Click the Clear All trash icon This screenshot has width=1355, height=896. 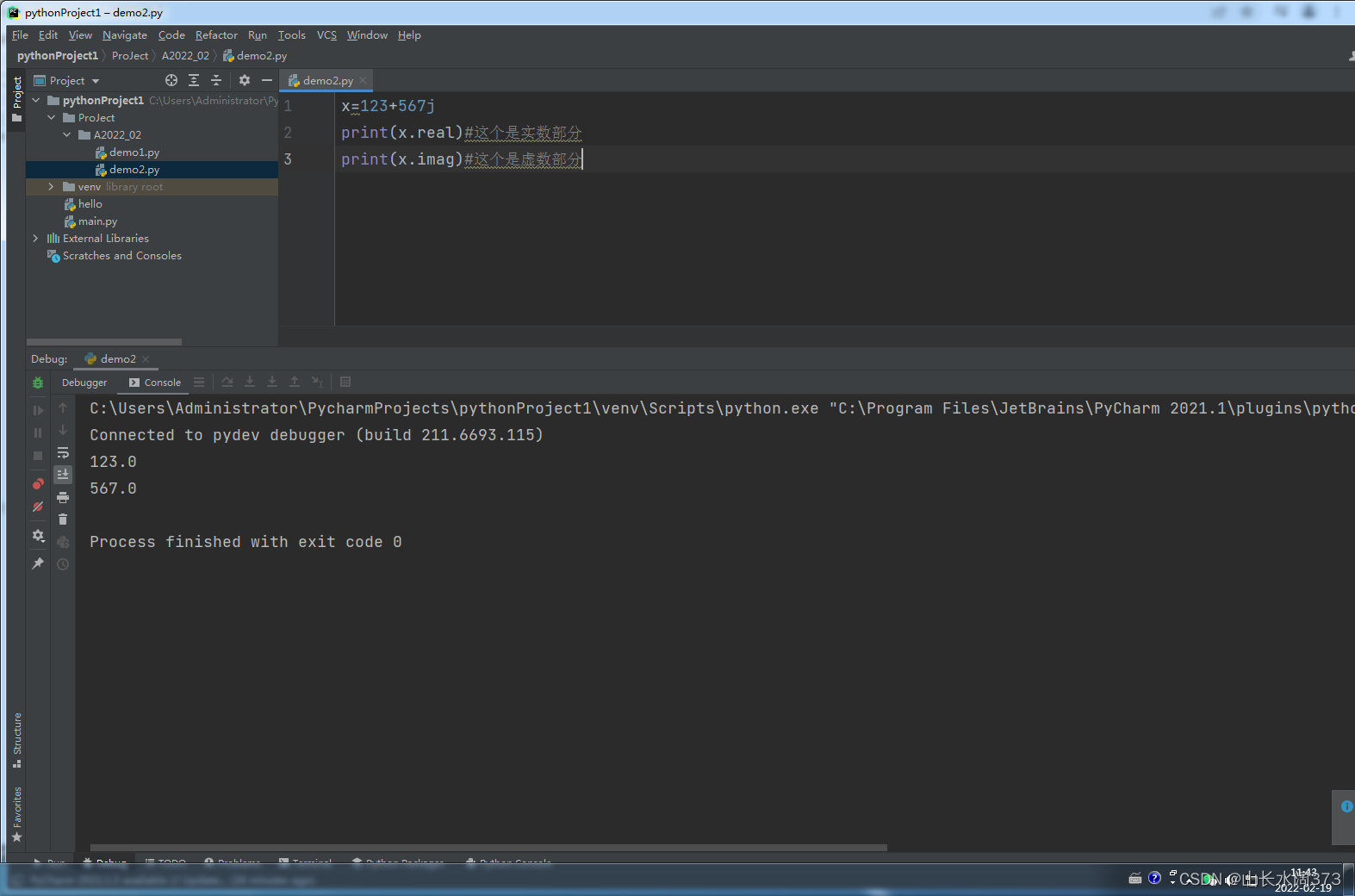tap(63, 519)
